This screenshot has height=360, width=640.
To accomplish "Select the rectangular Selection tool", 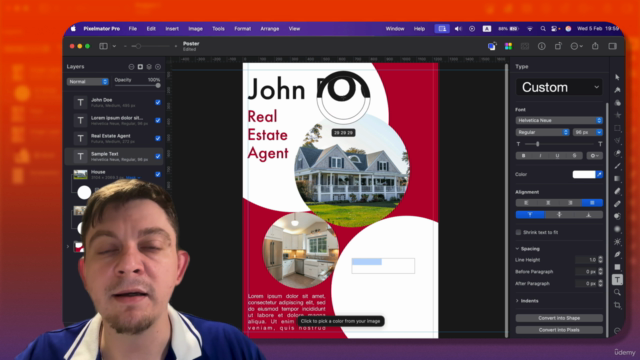I will (617, 128).
